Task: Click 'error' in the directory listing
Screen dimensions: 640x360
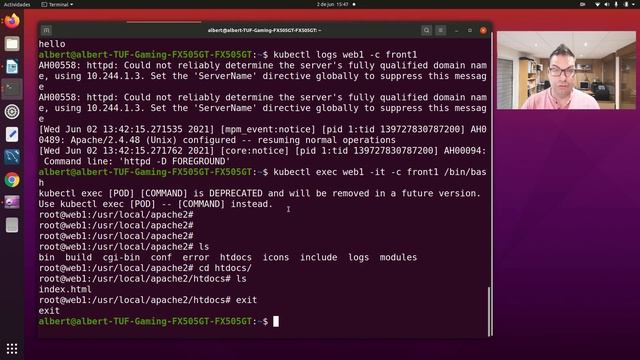Action: [196, 258]
